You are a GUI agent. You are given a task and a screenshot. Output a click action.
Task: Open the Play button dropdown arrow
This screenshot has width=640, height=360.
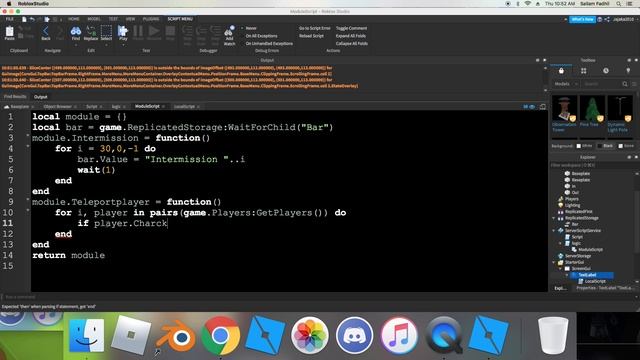(123, 44)
